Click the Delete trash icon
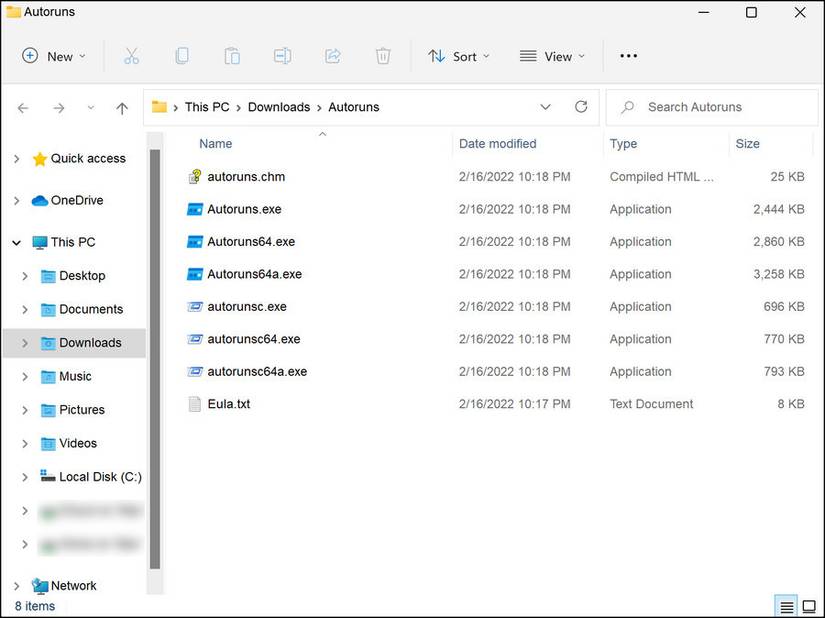This screenshot has height=618, width=825. (x=383, y=56)
